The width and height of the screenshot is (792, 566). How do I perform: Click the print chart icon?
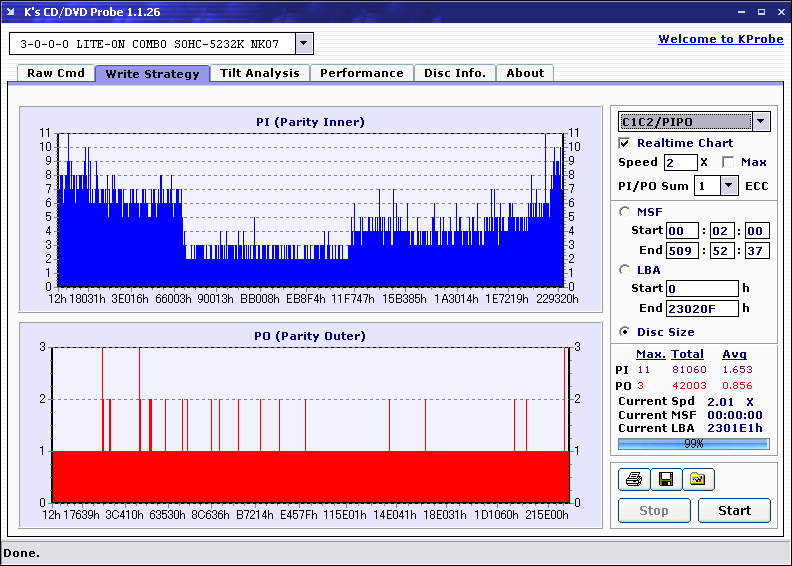point(632,480)
